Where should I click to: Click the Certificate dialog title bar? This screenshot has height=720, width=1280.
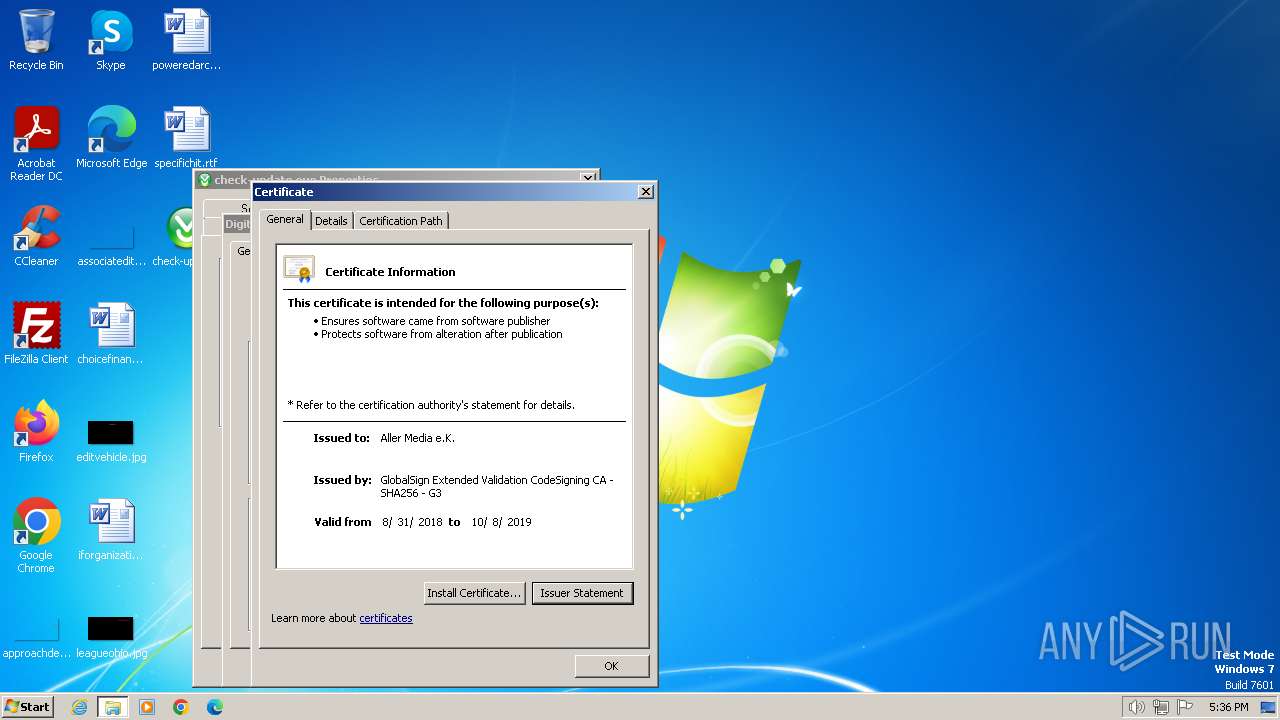pyautogui.click(x=445, y=192)
